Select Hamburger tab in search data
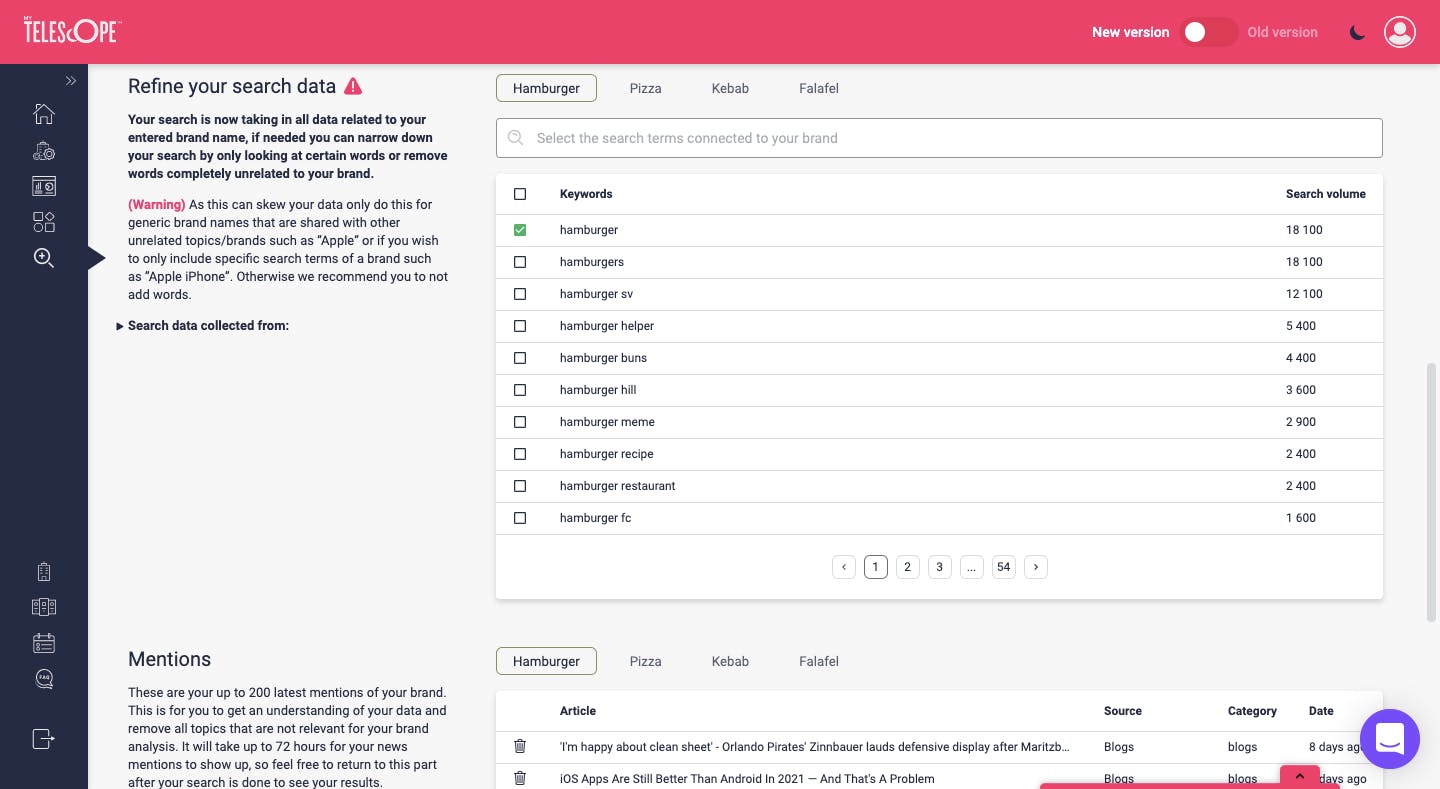Viewport: 1440px width, 789px height. pyautogui.click(x=546, y=88)
